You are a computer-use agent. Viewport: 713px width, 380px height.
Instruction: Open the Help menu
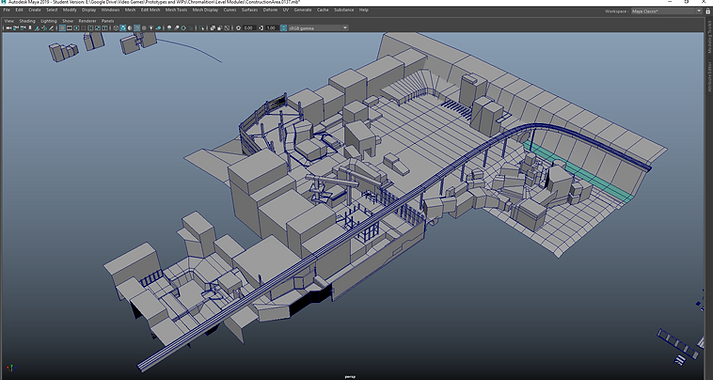[x=364, y=10]
